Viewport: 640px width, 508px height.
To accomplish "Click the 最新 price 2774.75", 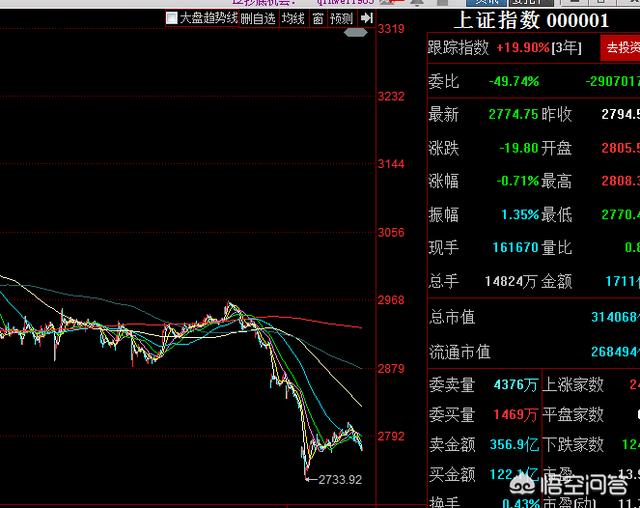I will tap(513, 114).
